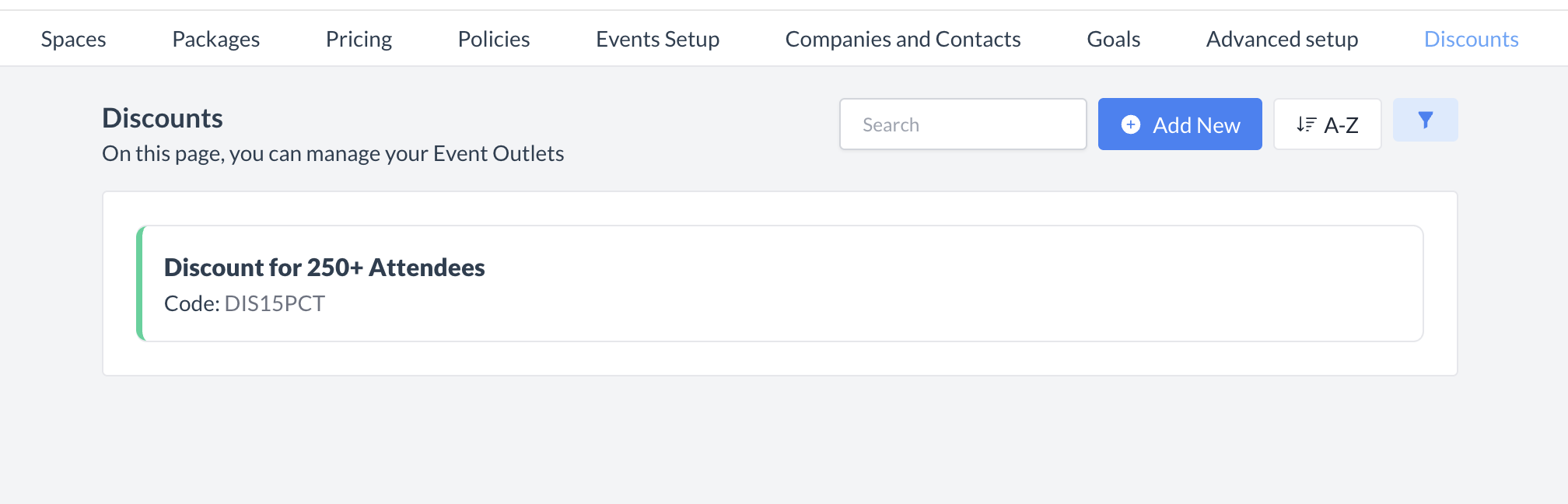Select the Policies tab
Screen dimensions: 1568x504
[x=493, y=39]
